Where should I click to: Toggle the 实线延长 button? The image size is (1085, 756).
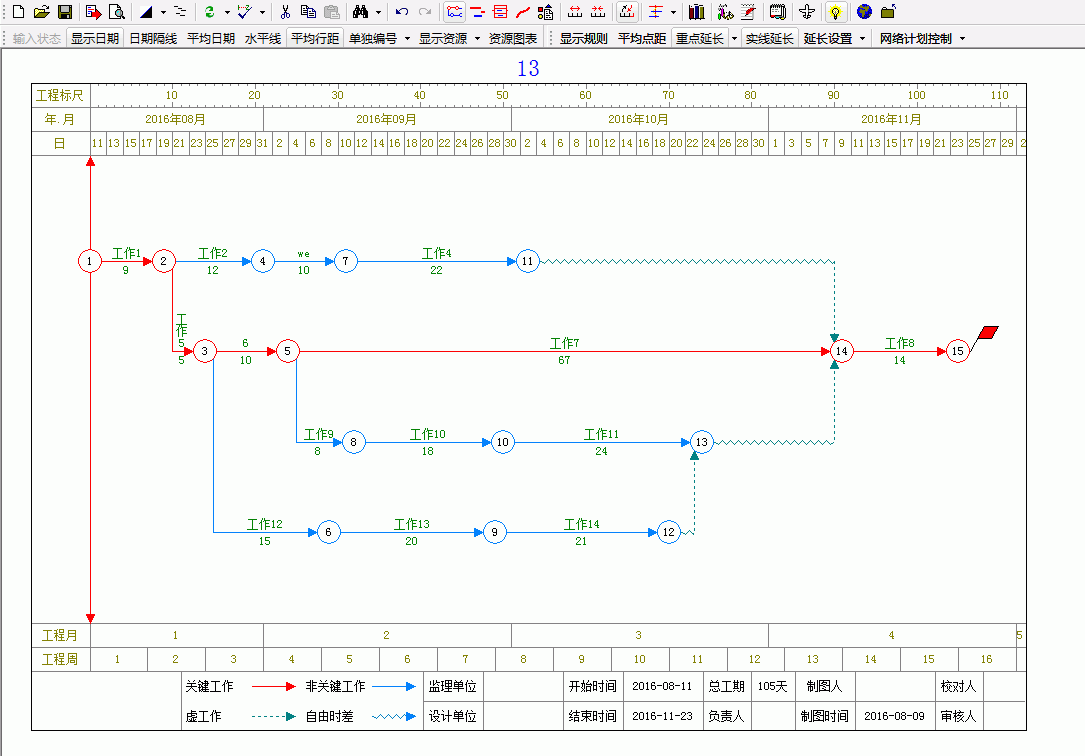click(x=769, y=39)
